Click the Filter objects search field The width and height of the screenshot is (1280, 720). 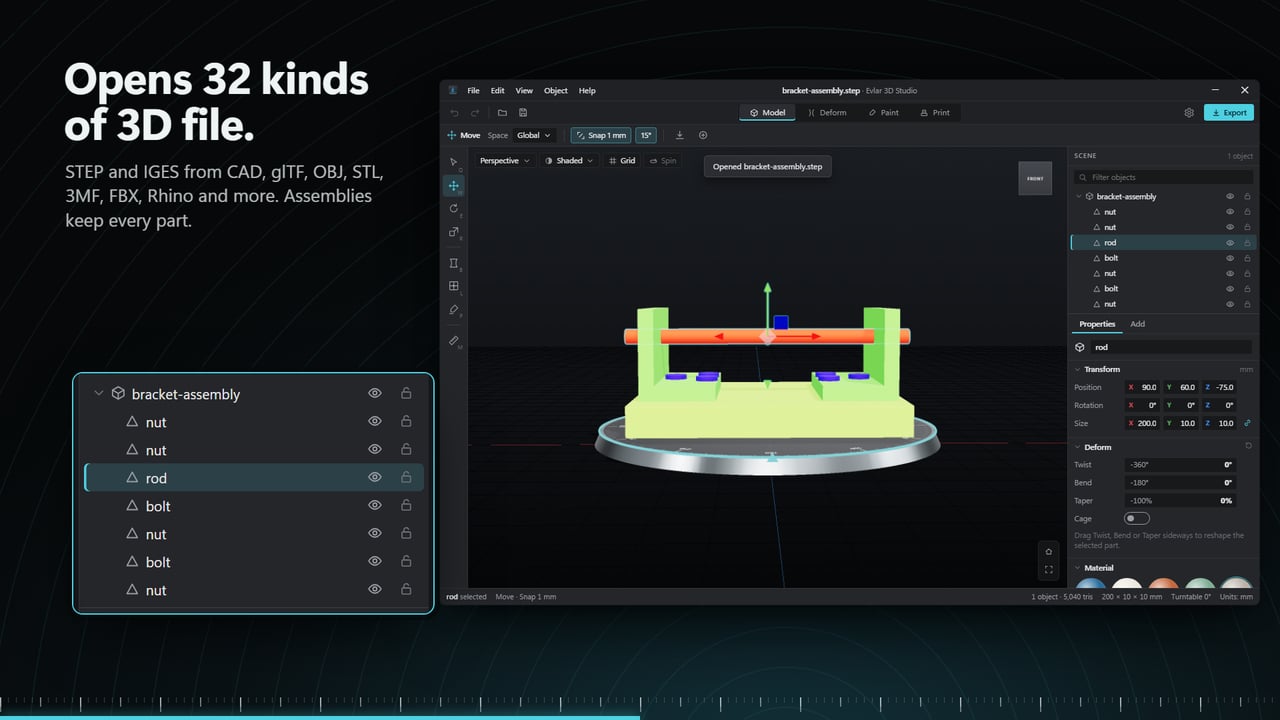point(1163,177)
